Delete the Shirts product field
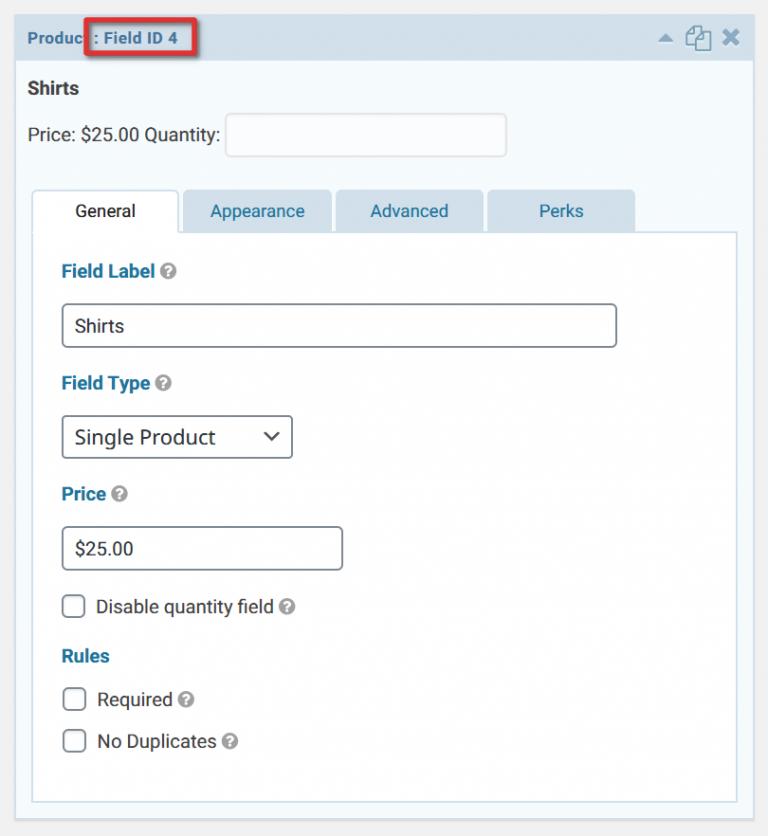This screenshot has height=836, width=768. (730, 37)
